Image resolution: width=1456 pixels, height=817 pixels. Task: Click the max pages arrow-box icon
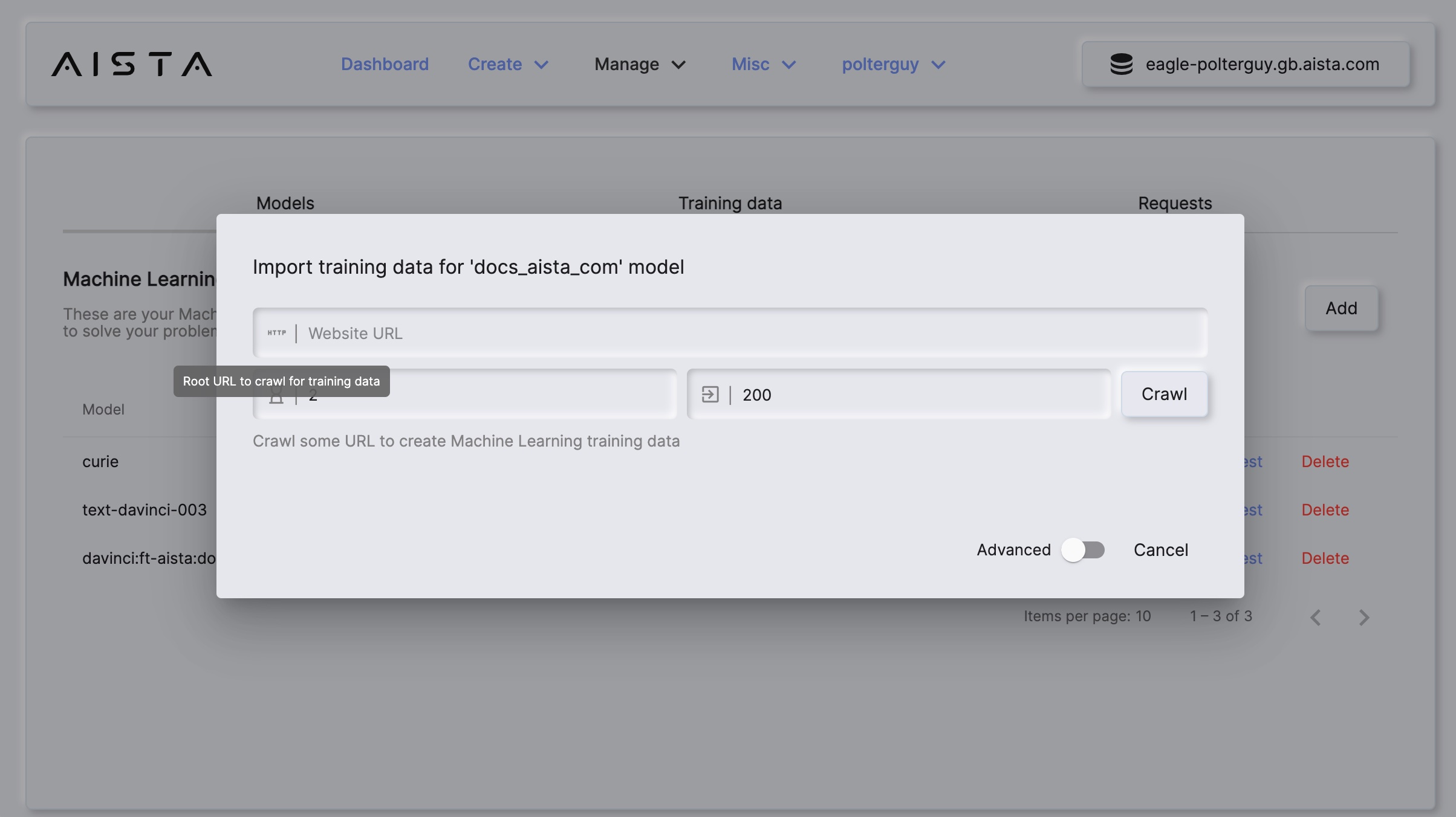pyautogui.click(x=710, y=395)
